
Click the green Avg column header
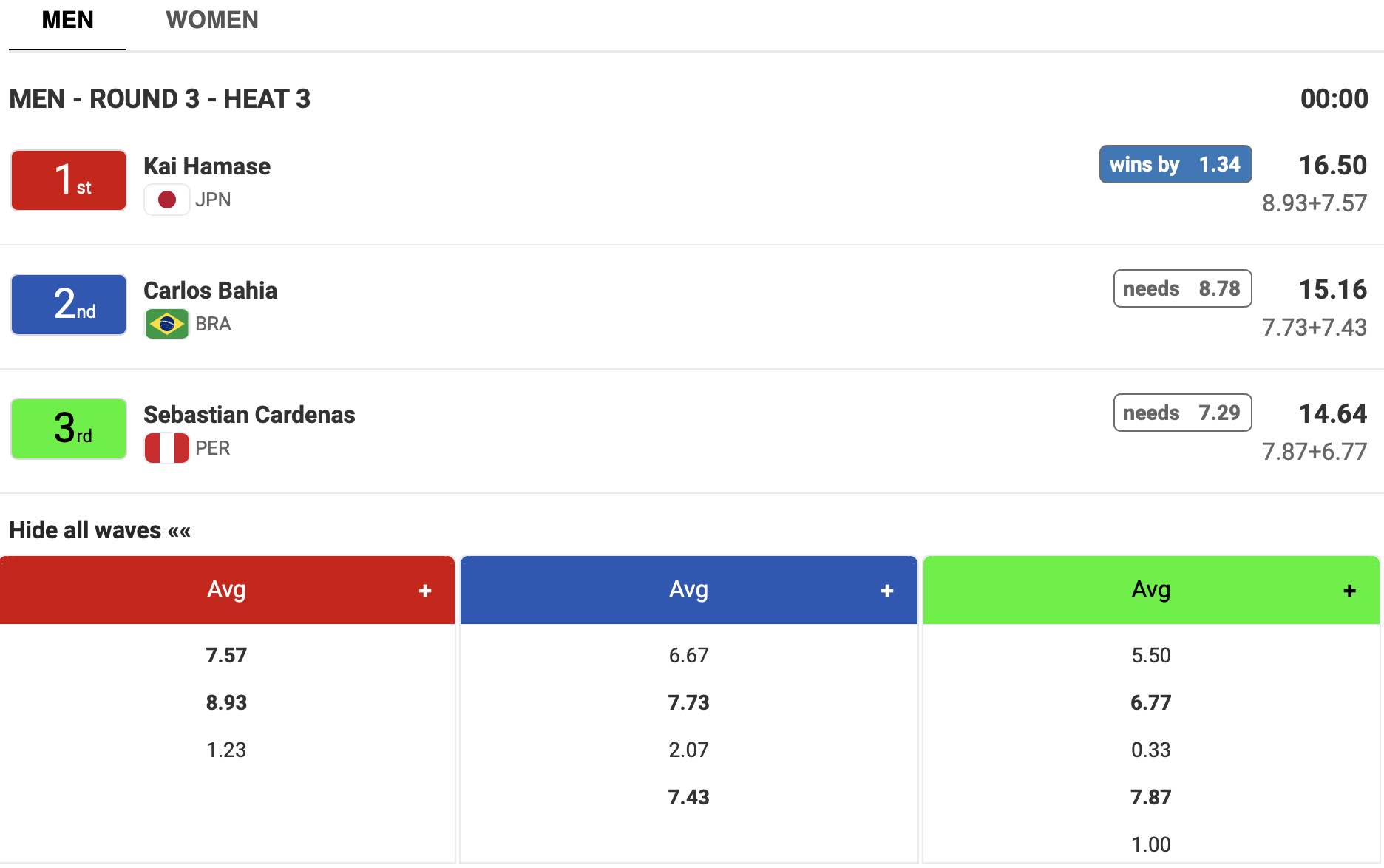(1150, 590)
